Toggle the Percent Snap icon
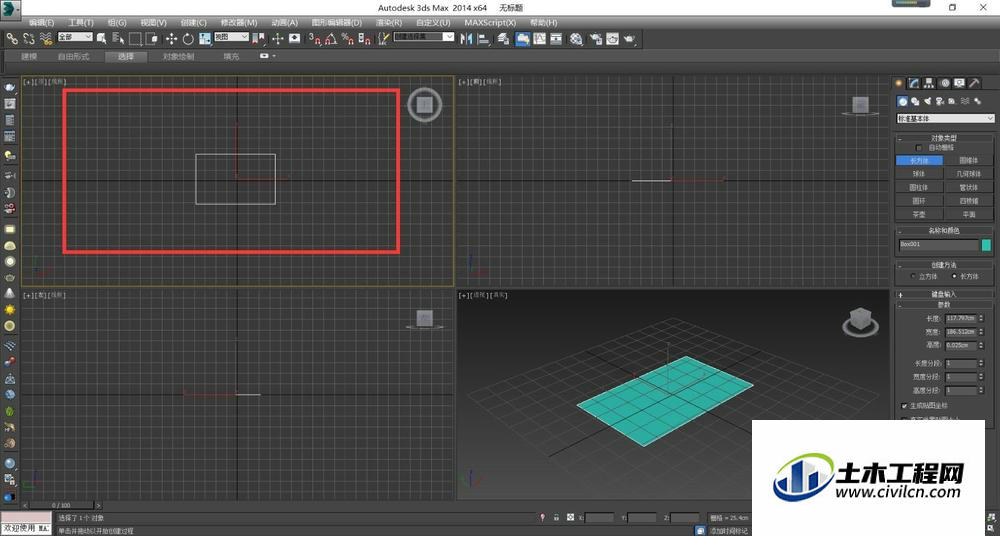Image resolution: width=1000 pixels, height=536 pixels. pyautogui.click(x=348, y=39)
